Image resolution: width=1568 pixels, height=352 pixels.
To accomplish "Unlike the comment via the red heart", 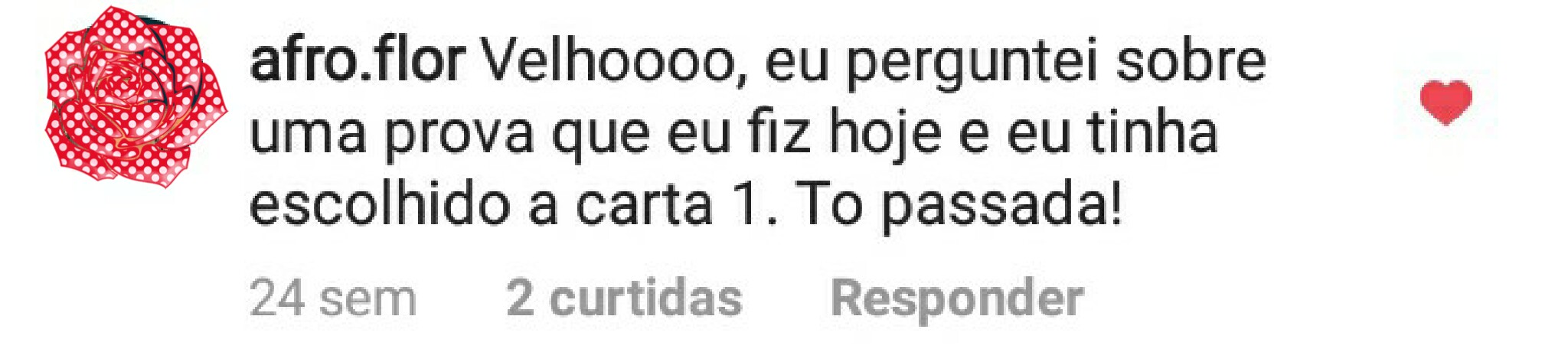I will (1445, 102).
